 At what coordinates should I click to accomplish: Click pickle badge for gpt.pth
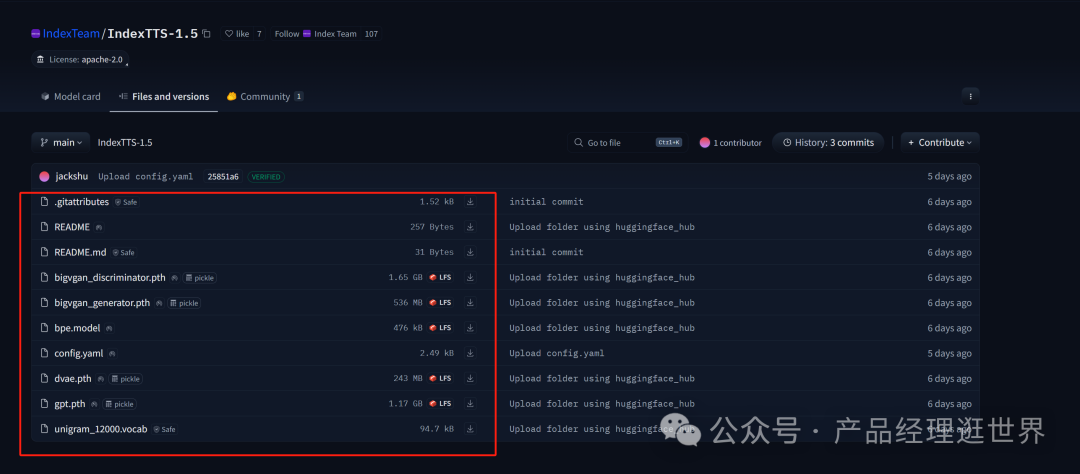[x=120, y=404]
